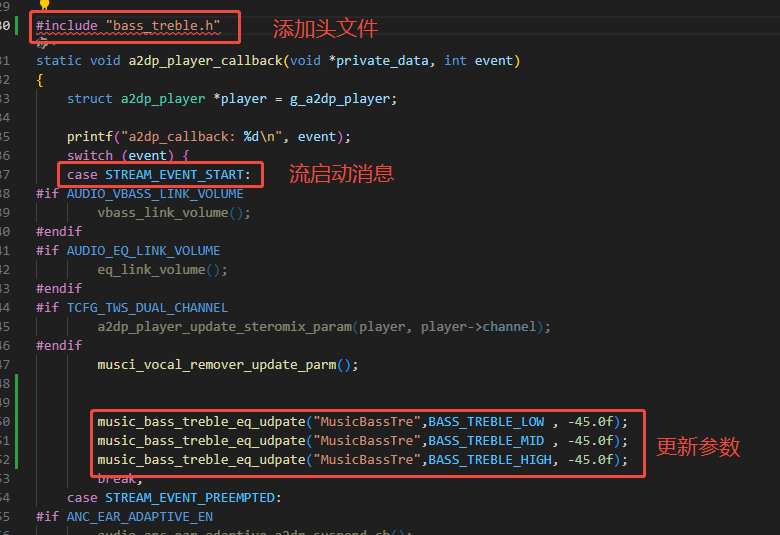Click music_bass_treble_eq_udpate on the BASS_TREBLE_LOW line
This screenshot has width=780, height=535.
tap(201, 422)
